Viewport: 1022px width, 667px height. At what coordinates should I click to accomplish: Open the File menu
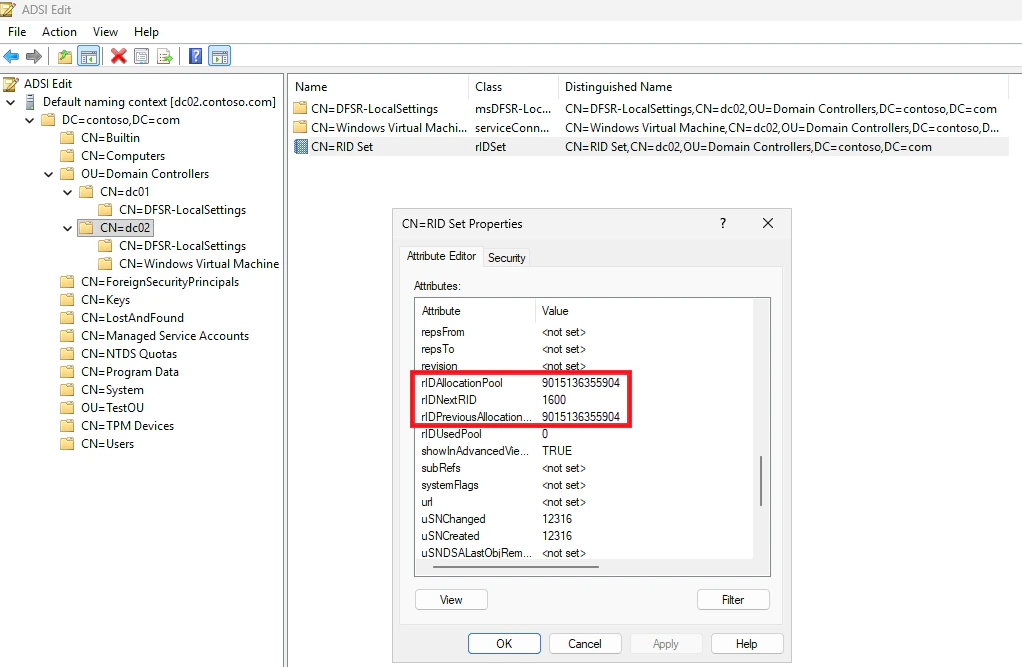[17, 32]
